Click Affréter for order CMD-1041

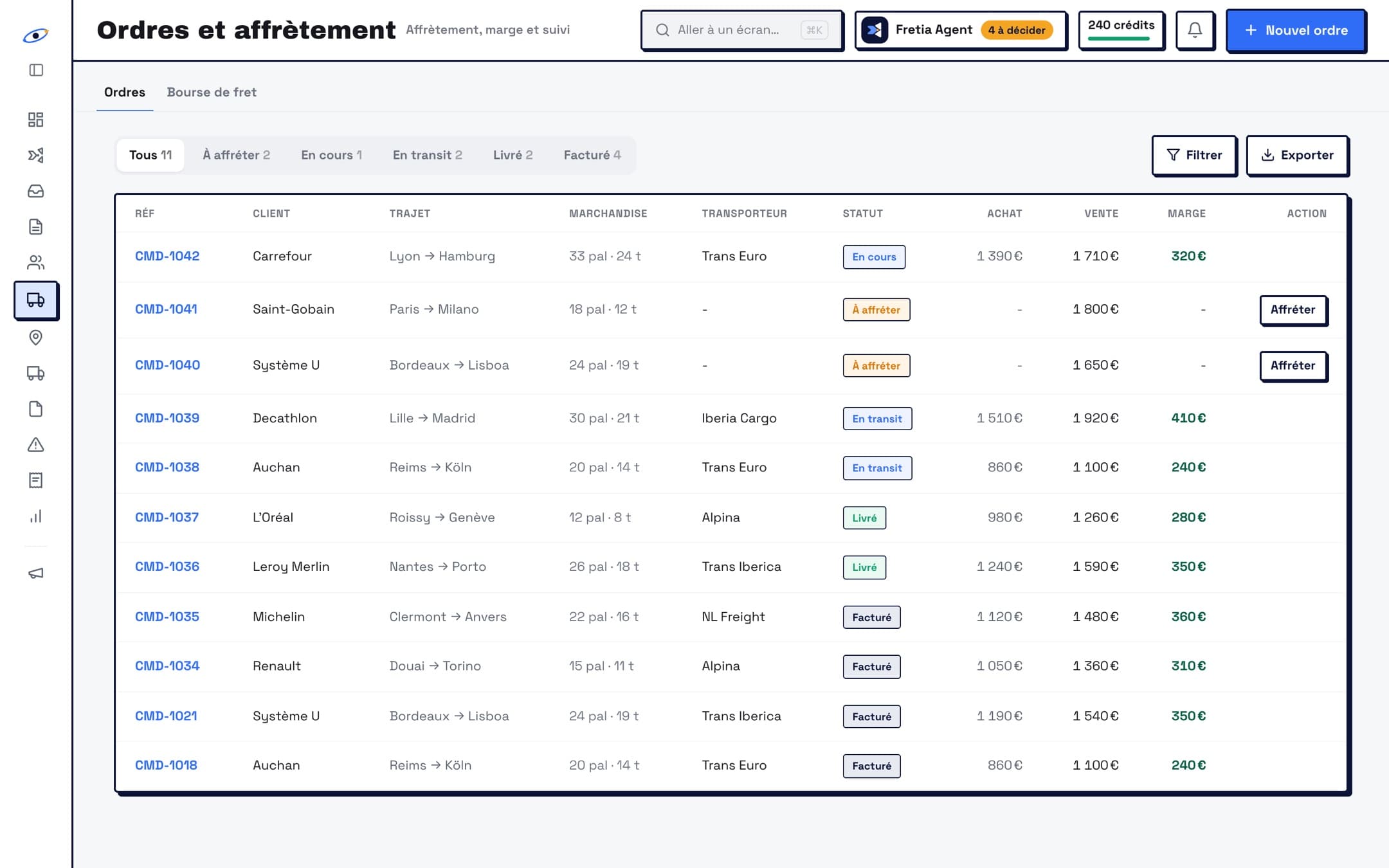(x=1293, y=309)
